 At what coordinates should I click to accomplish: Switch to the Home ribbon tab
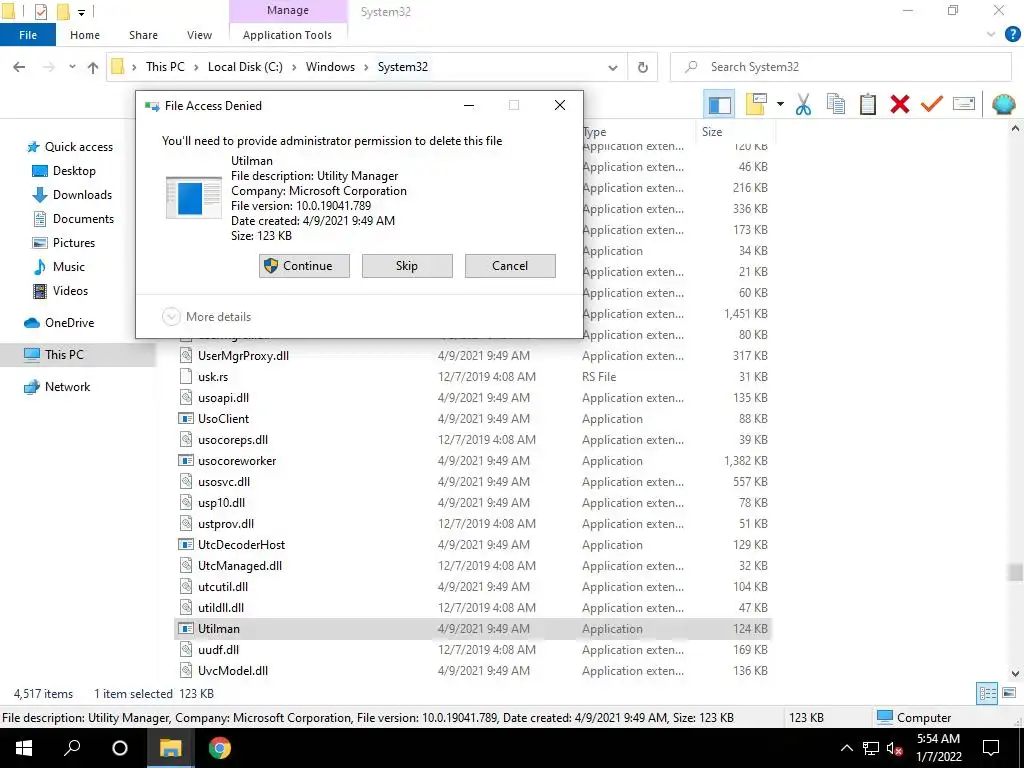click(85, 35)
